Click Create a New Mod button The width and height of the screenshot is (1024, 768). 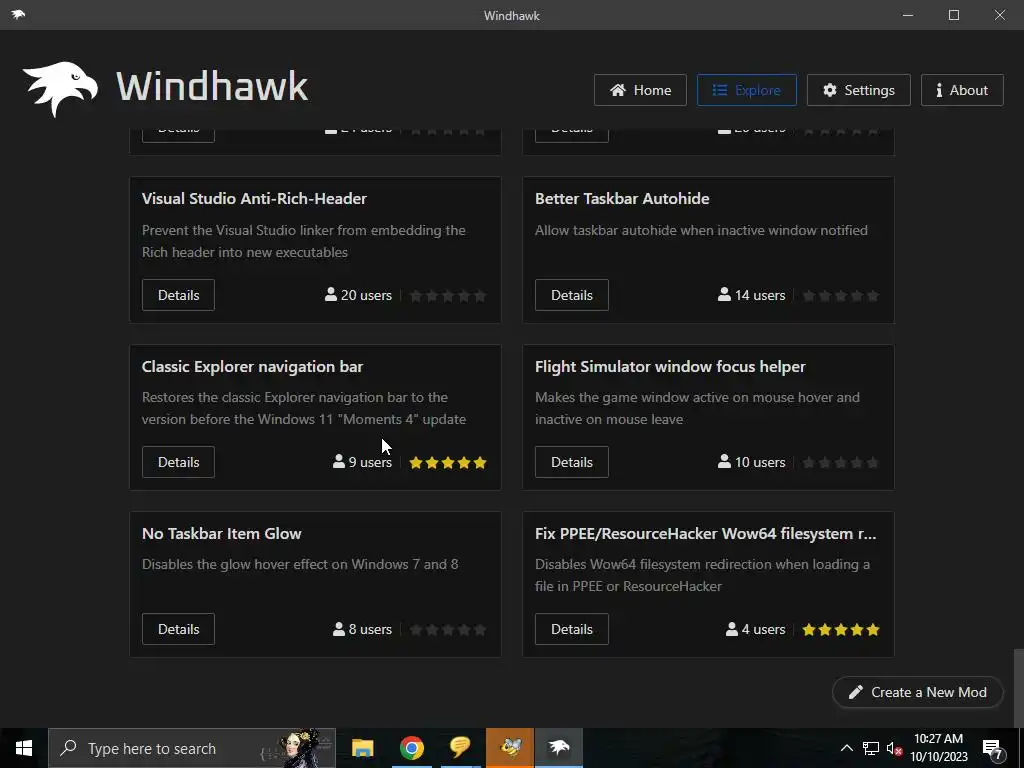coord(918,692)
